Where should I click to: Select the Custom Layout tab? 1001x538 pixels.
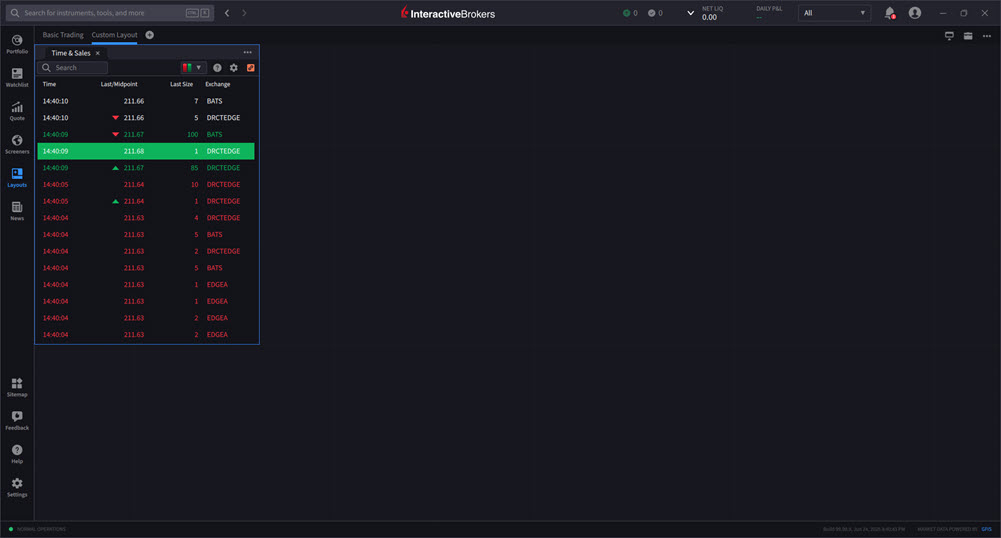(x=114, y=35)
